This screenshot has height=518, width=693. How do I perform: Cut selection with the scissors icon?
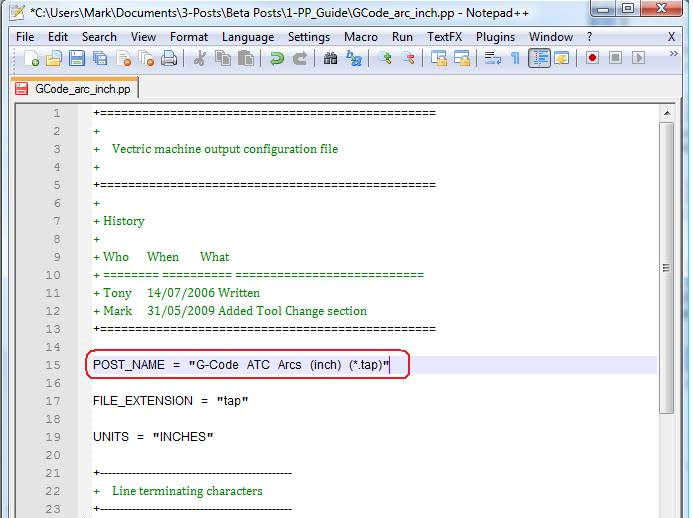click(x=200, y=58)
